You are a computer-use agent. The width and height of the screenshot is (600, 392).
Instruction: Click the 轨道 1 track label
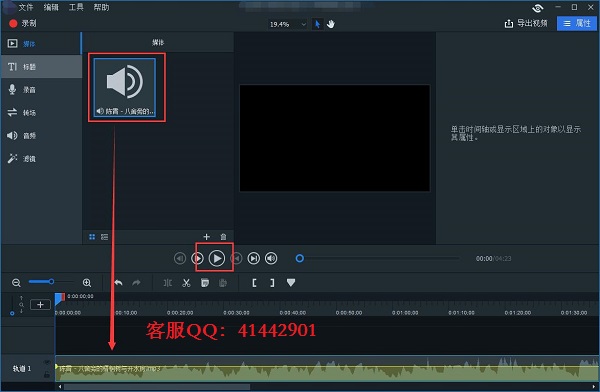pos(22,369)
